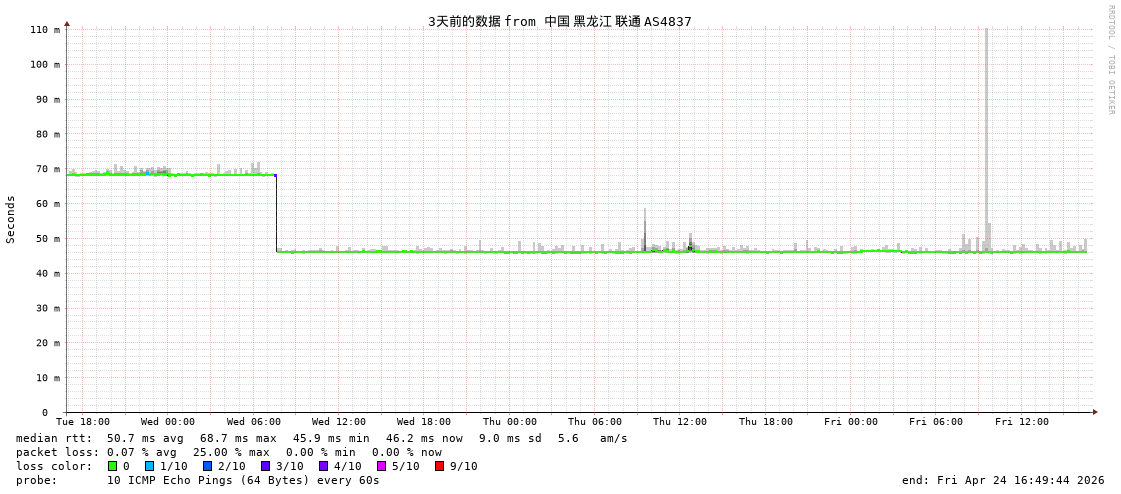1121x494 pixels.
Task: Click the 0.00 % now packet loss
Action: click(407, 453)
